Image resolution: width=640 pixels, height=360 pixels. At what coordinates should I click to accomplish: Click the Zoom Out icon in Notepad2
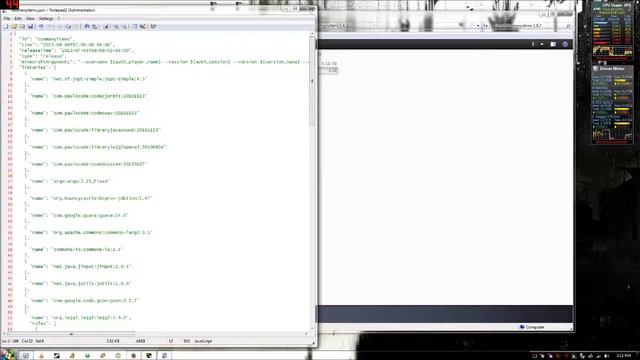coord(124,27)
